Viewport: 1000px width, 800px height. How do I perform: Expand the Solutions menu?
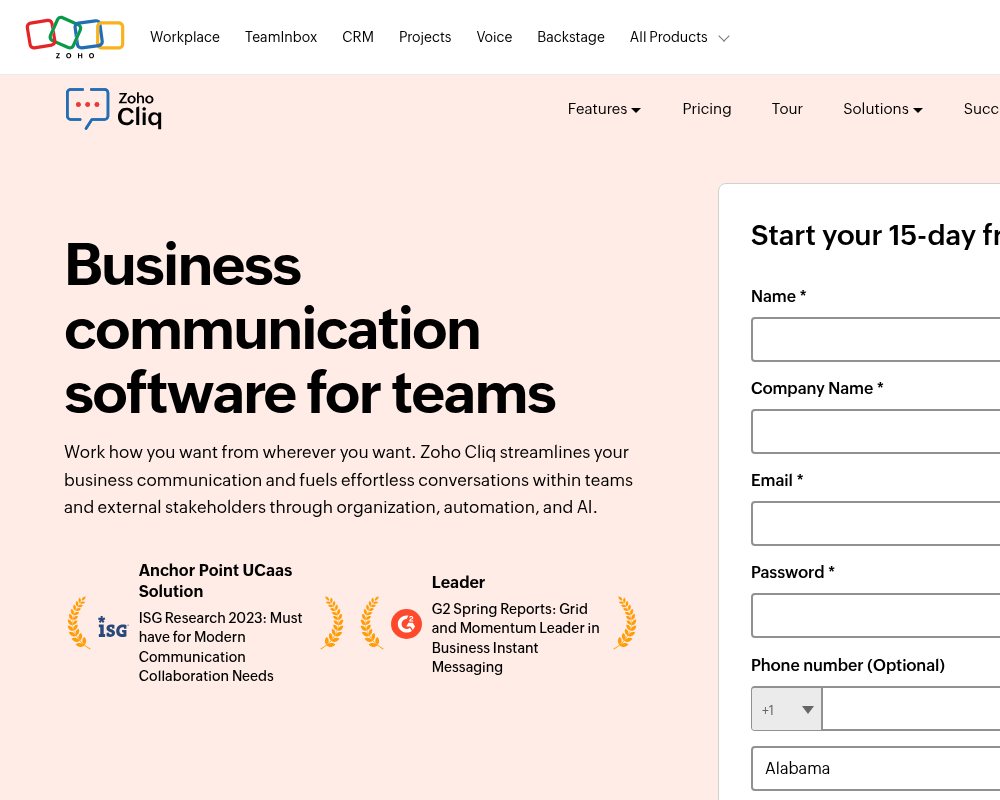[883, 109]
